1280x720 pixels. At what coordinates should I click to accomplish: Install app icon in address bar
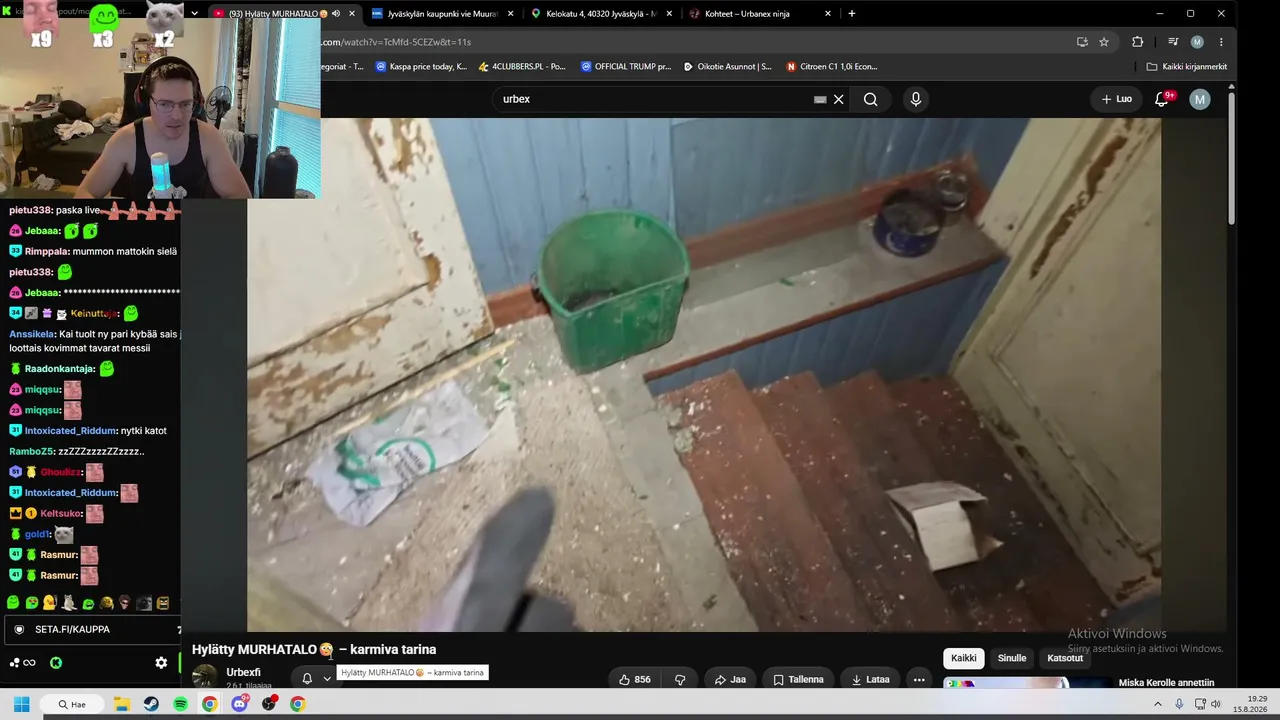[x=1082, y=42]
